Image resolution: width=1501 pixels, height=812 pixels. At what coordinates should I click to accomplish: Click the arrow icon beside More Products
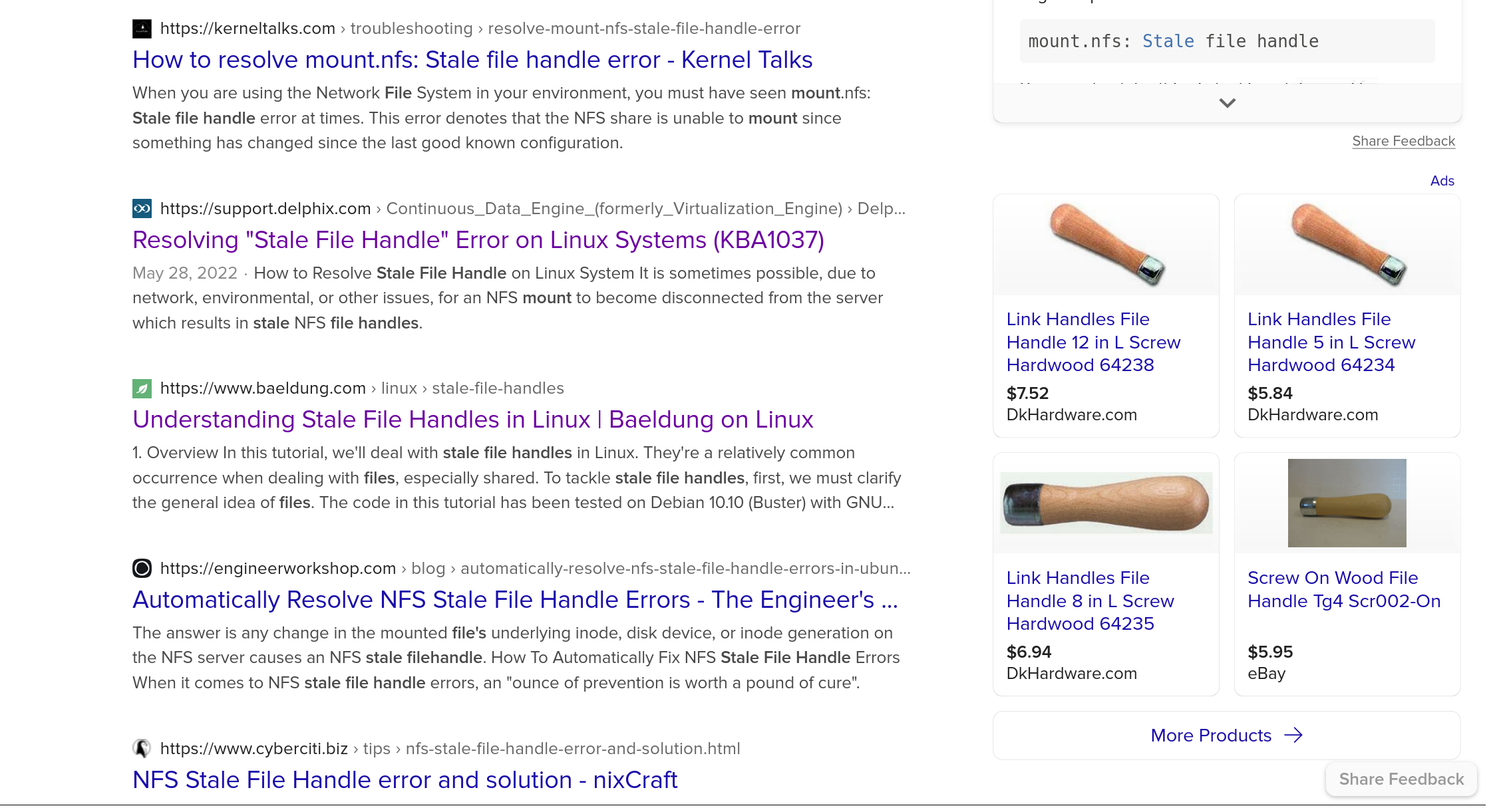(1293, 736)
